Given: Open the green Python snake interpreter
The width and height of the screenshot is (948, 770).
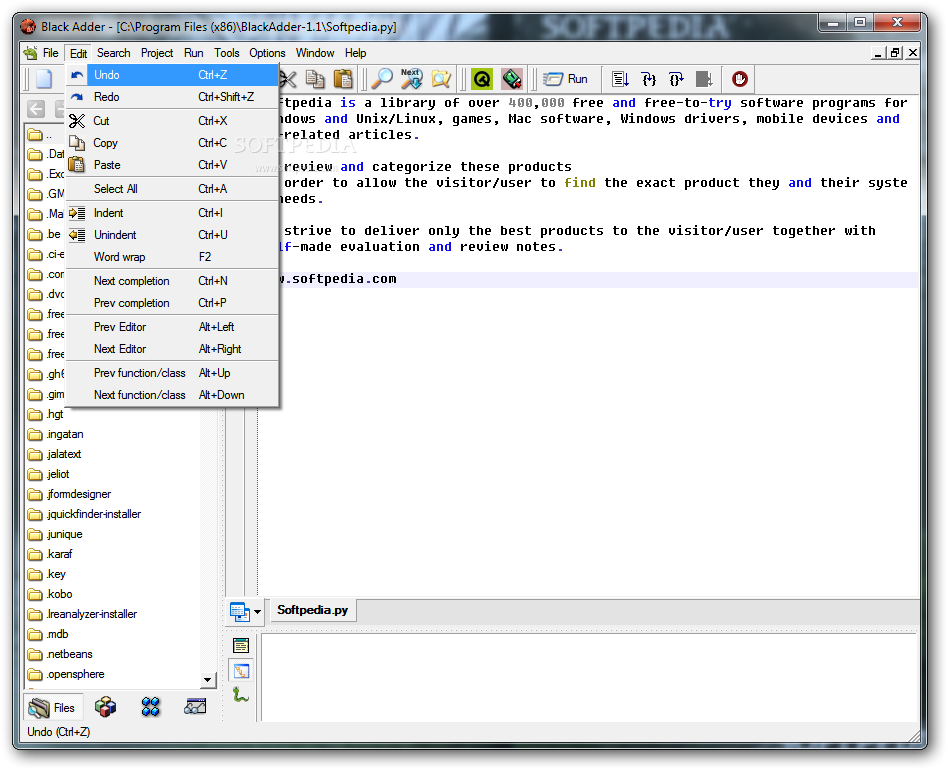Looking at the screenshot, I should click(241, 695).
